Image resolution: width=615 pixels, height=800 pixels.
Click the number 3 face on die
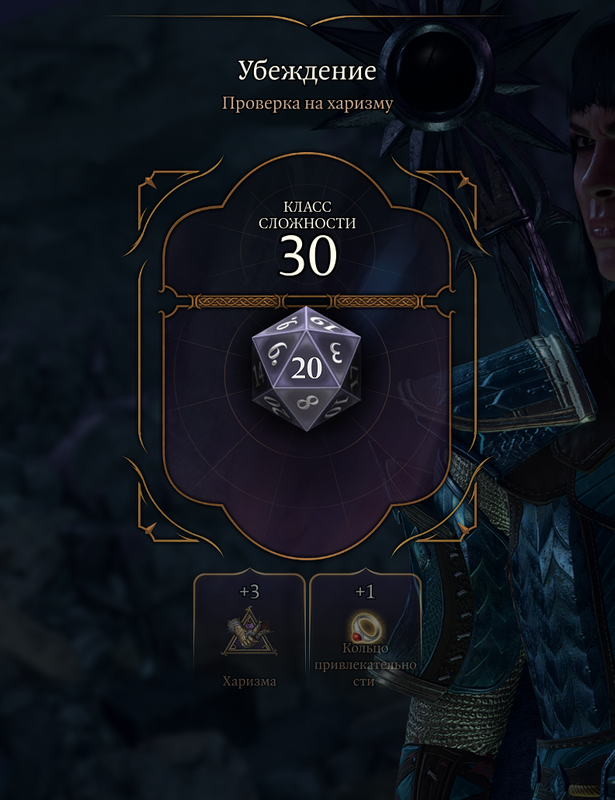pyautogui.click(x=336, y=352)
